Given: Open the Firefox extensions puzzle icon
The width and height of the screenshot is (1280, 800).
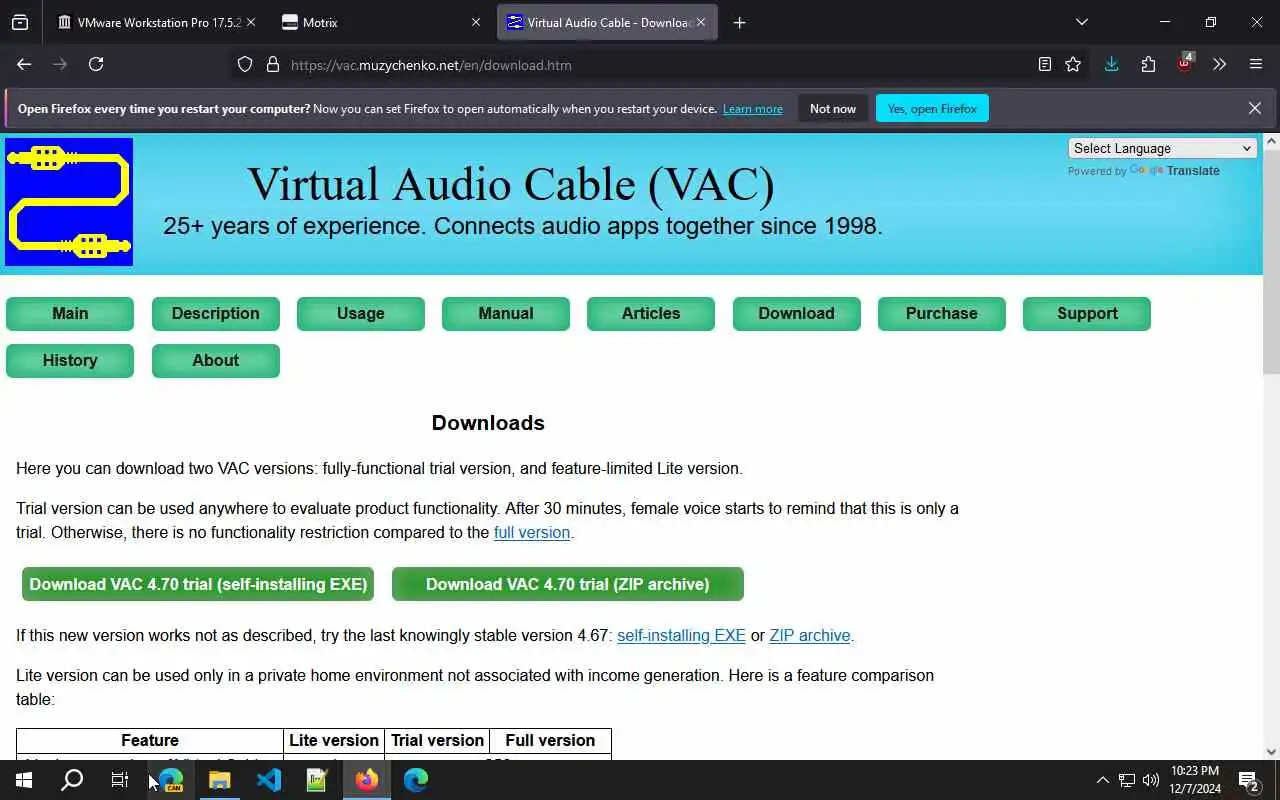Looking at the screenshot, I should (x=1148, y=64).
